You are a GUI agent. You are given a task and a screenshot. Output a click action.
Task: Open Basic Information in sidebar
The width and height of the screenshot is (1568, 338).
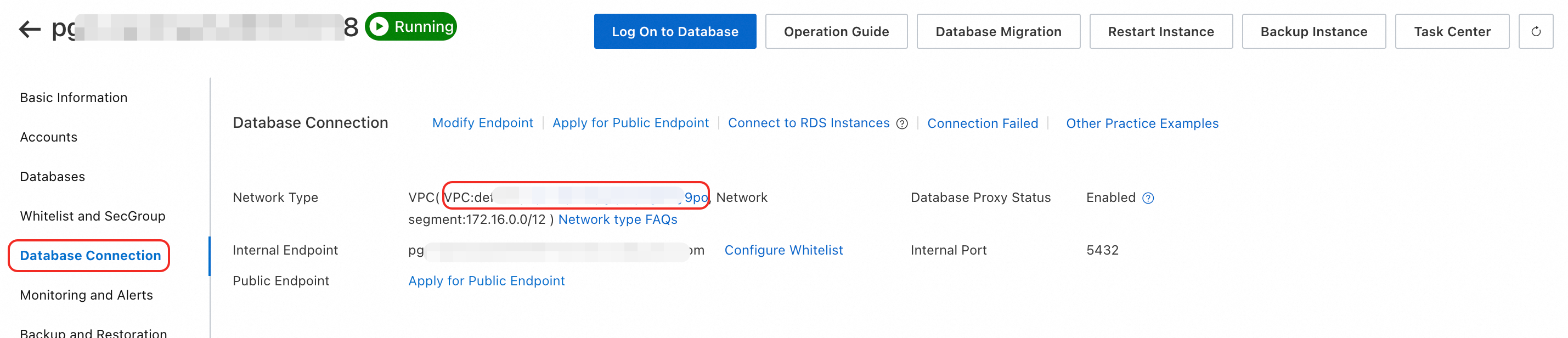click(x=74, y=98)
